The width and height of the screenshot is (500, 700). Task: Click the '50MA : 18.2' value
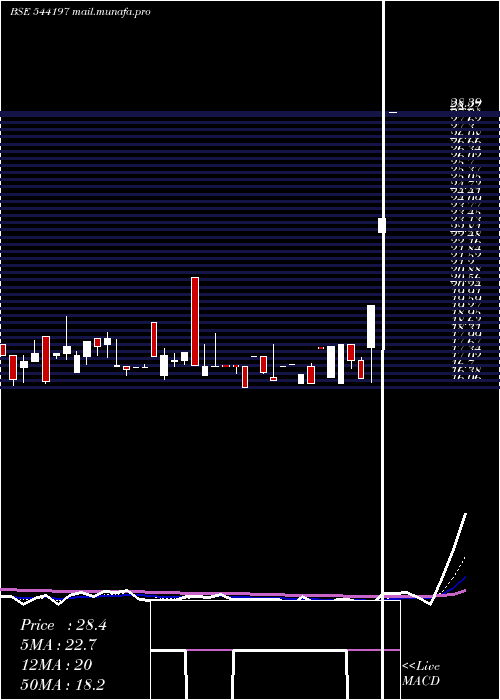[63, 684]
